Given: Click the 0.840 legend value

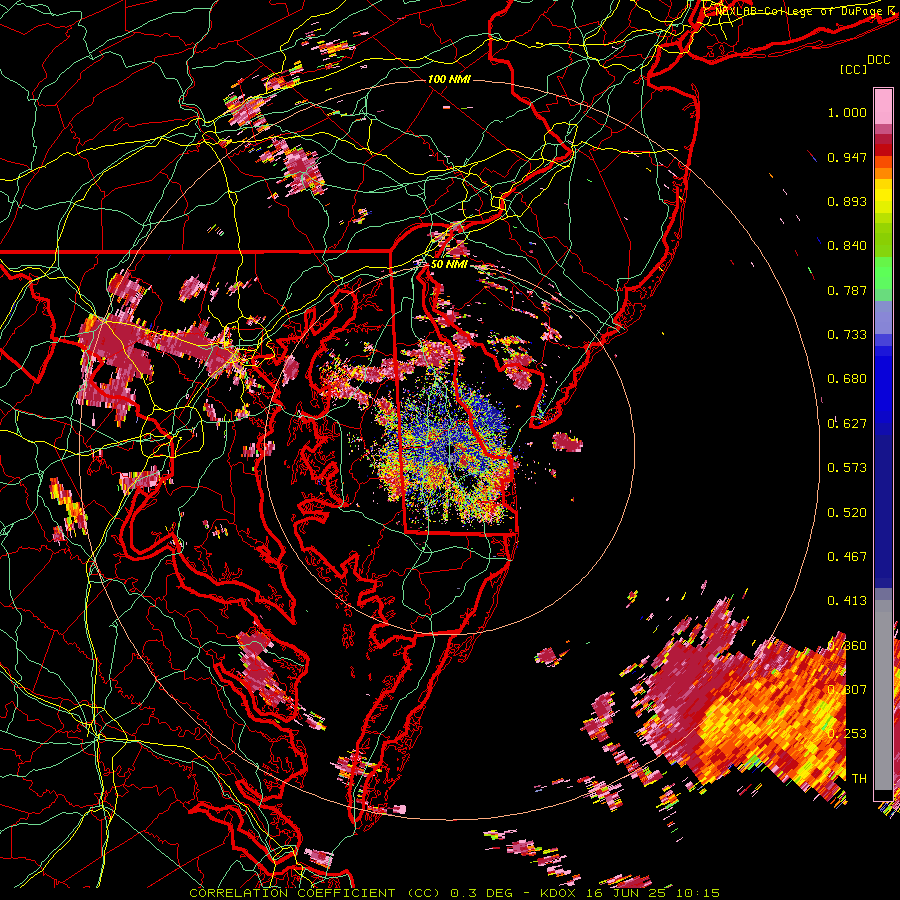Looking at the screenshot, I should [x=847, y=246].
